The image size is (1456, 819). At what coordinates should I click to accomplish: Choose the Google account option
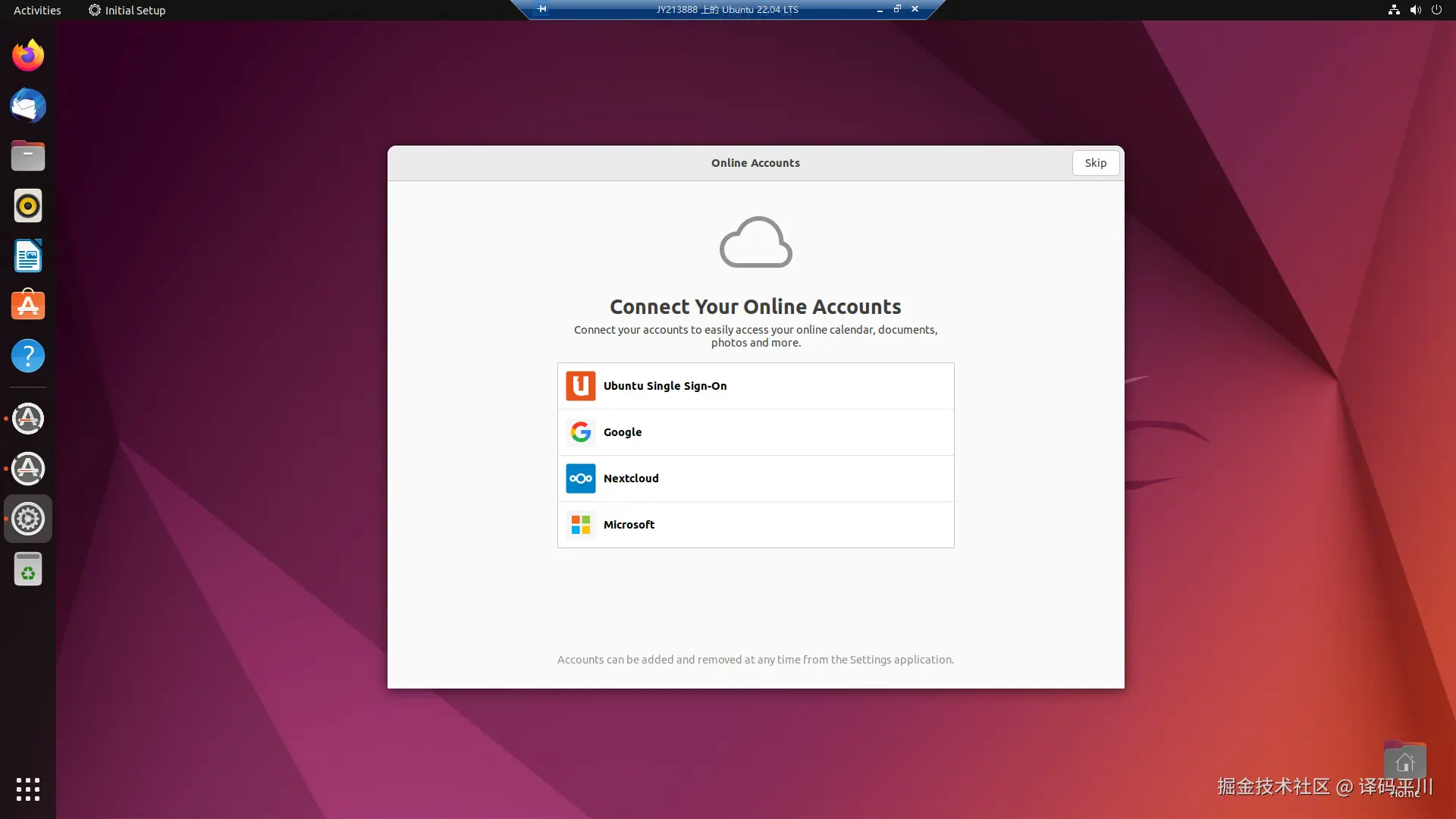(755, 432)
